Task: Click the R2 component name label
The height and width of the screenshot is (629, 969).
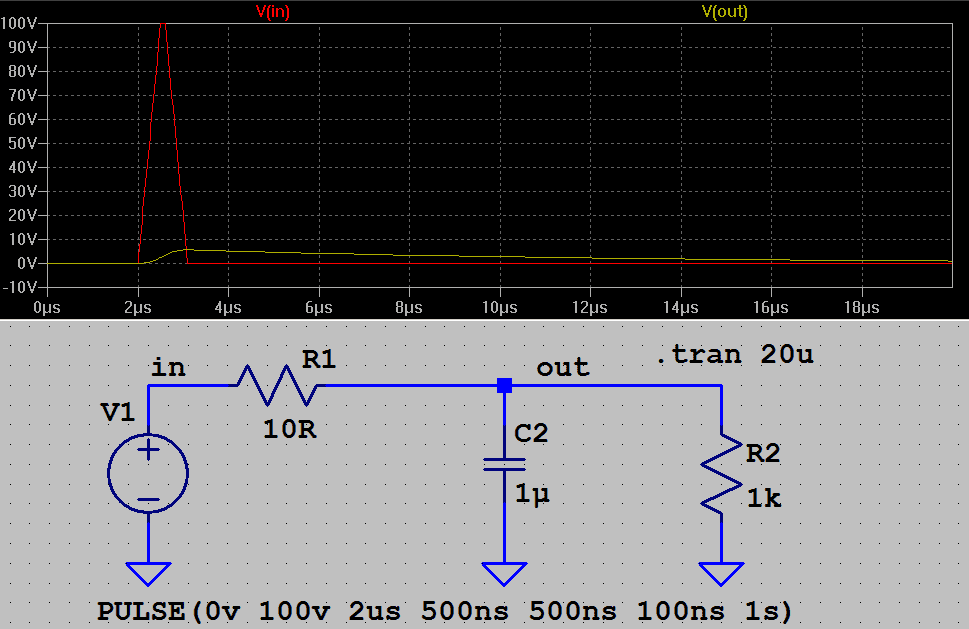Action: click(x=763, y=454)
